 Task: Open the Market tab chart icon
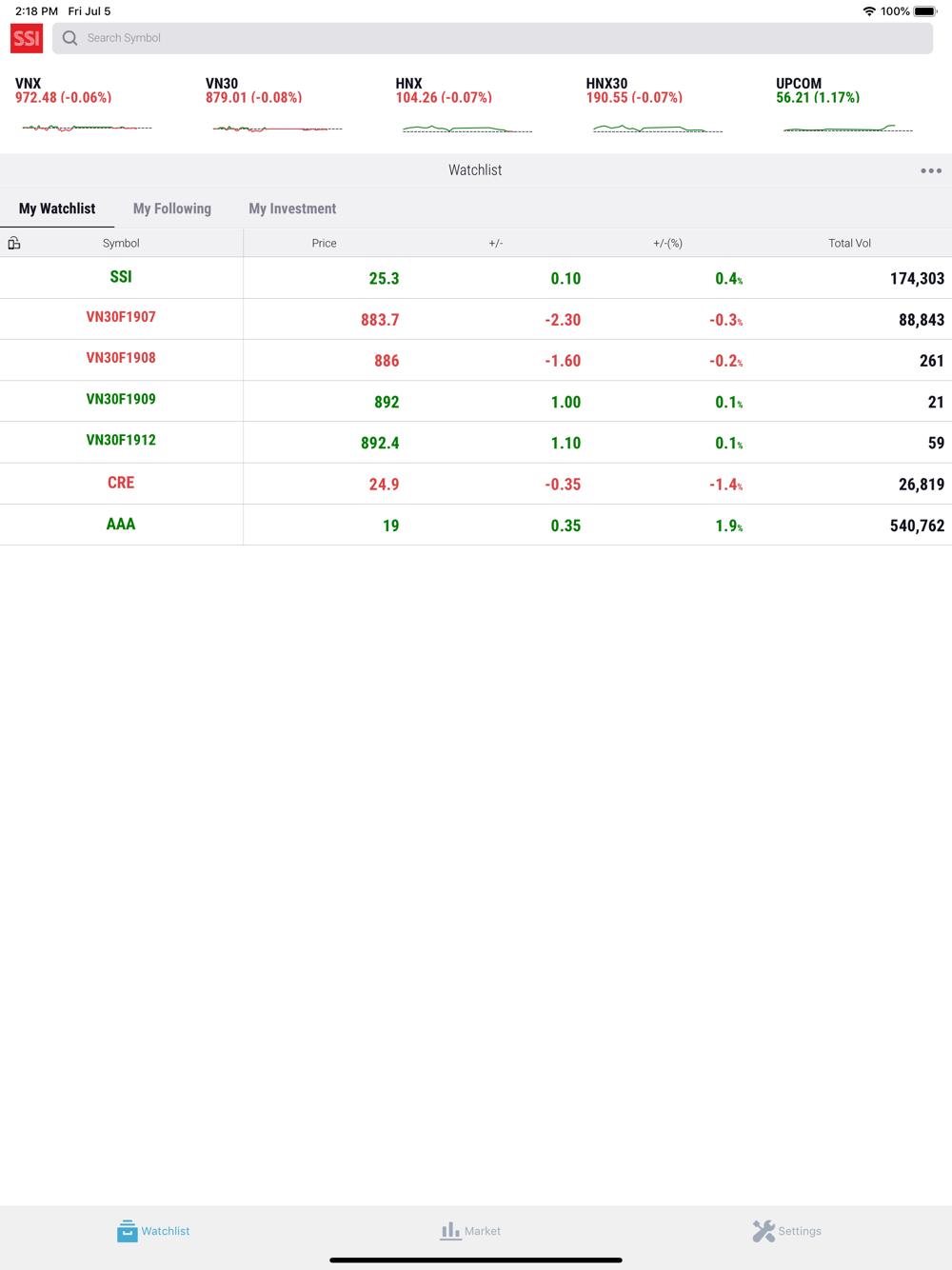pyautogui.click(x=450, y=1231)
